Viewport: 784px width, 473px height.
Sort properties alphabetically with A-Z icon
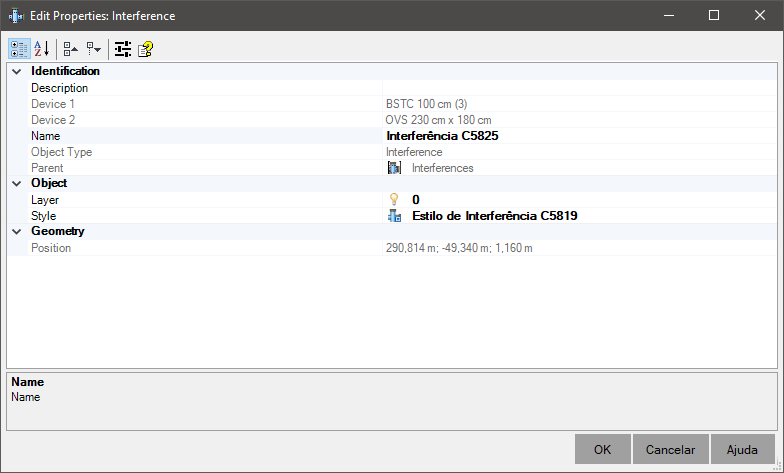pyautogui.click(x=42, y=49)
